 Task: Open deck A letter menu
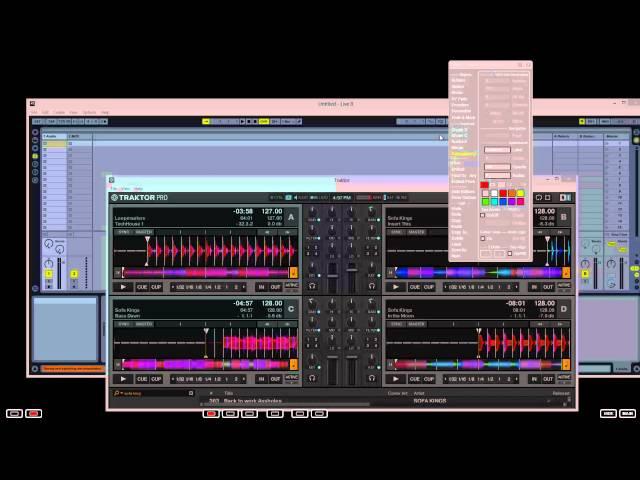tap(291, 217)
